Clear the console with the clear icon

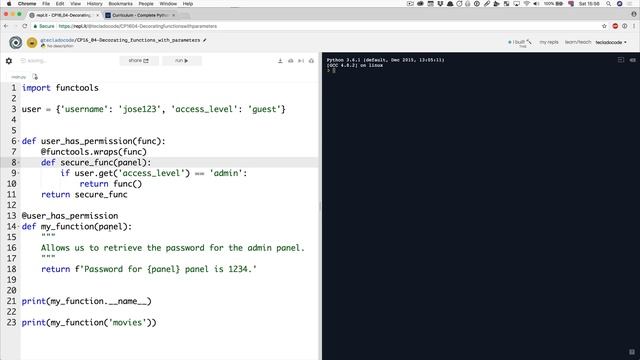click(x=632, y=60)
